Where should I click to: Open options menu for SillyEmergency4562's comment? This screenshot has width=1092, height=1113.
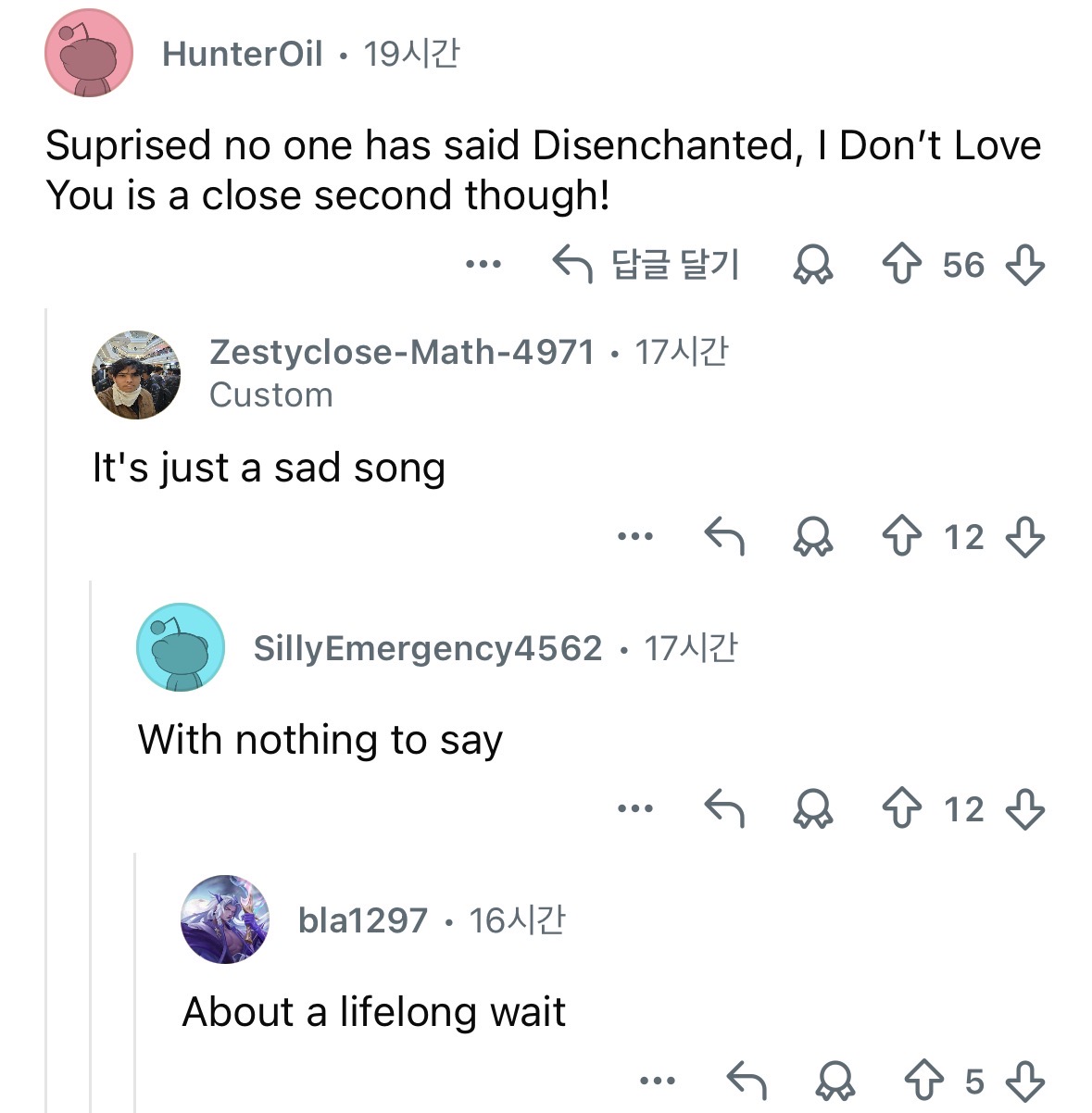(x=635, y=809)
